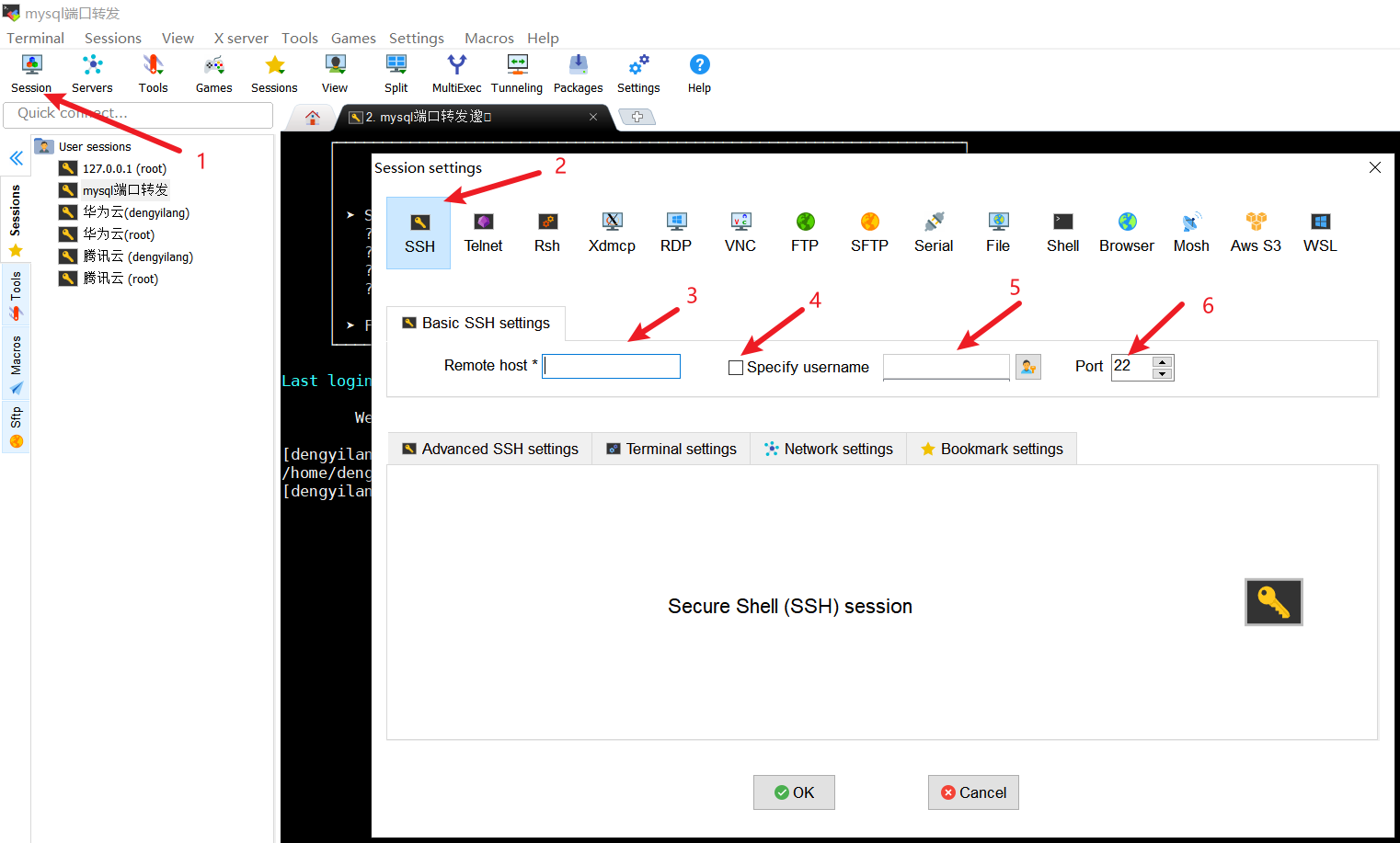Open the Packages toolbar icon
The height and width of the screenshot is (843, 1400).
578,74
